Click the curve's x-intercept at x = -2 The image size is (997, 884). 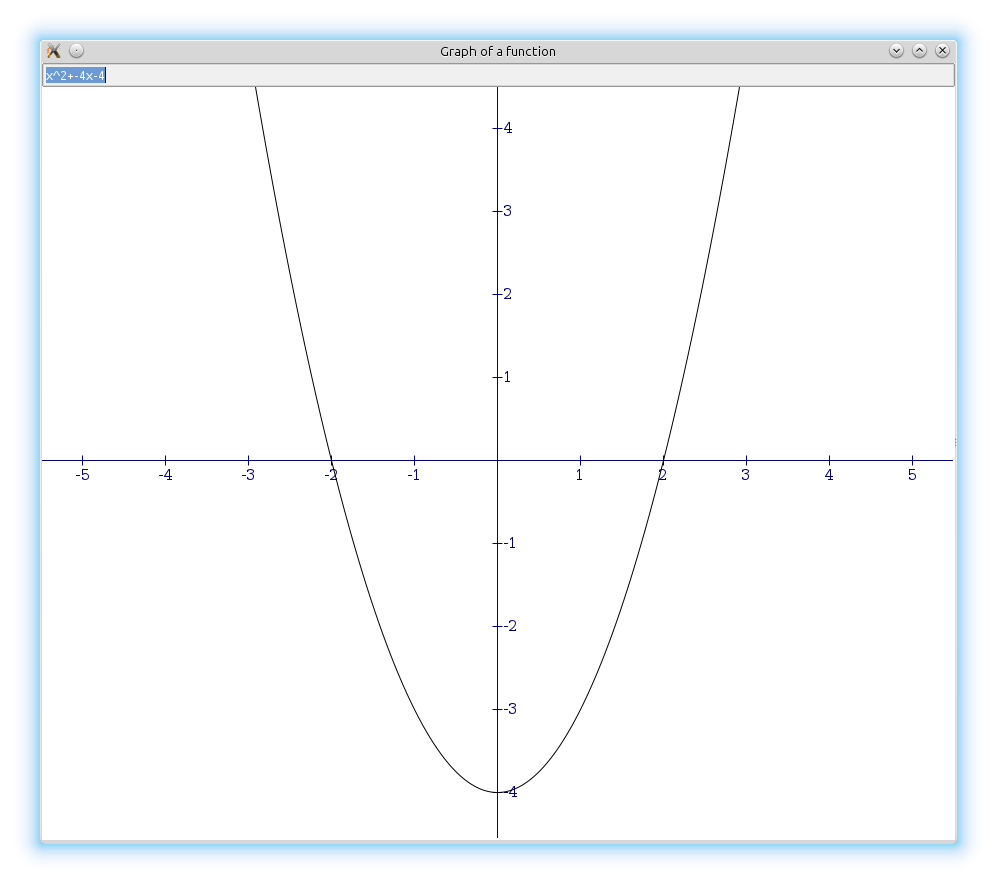(x=331, y=460)
